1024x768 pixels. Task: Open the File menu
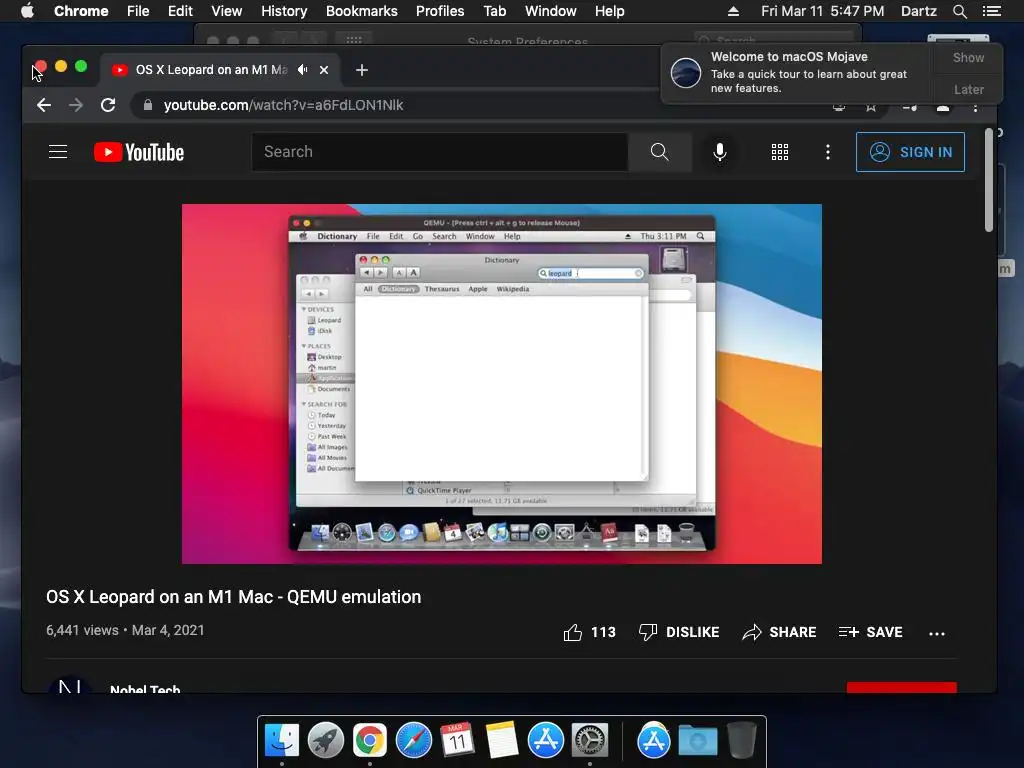pos(138,11)
